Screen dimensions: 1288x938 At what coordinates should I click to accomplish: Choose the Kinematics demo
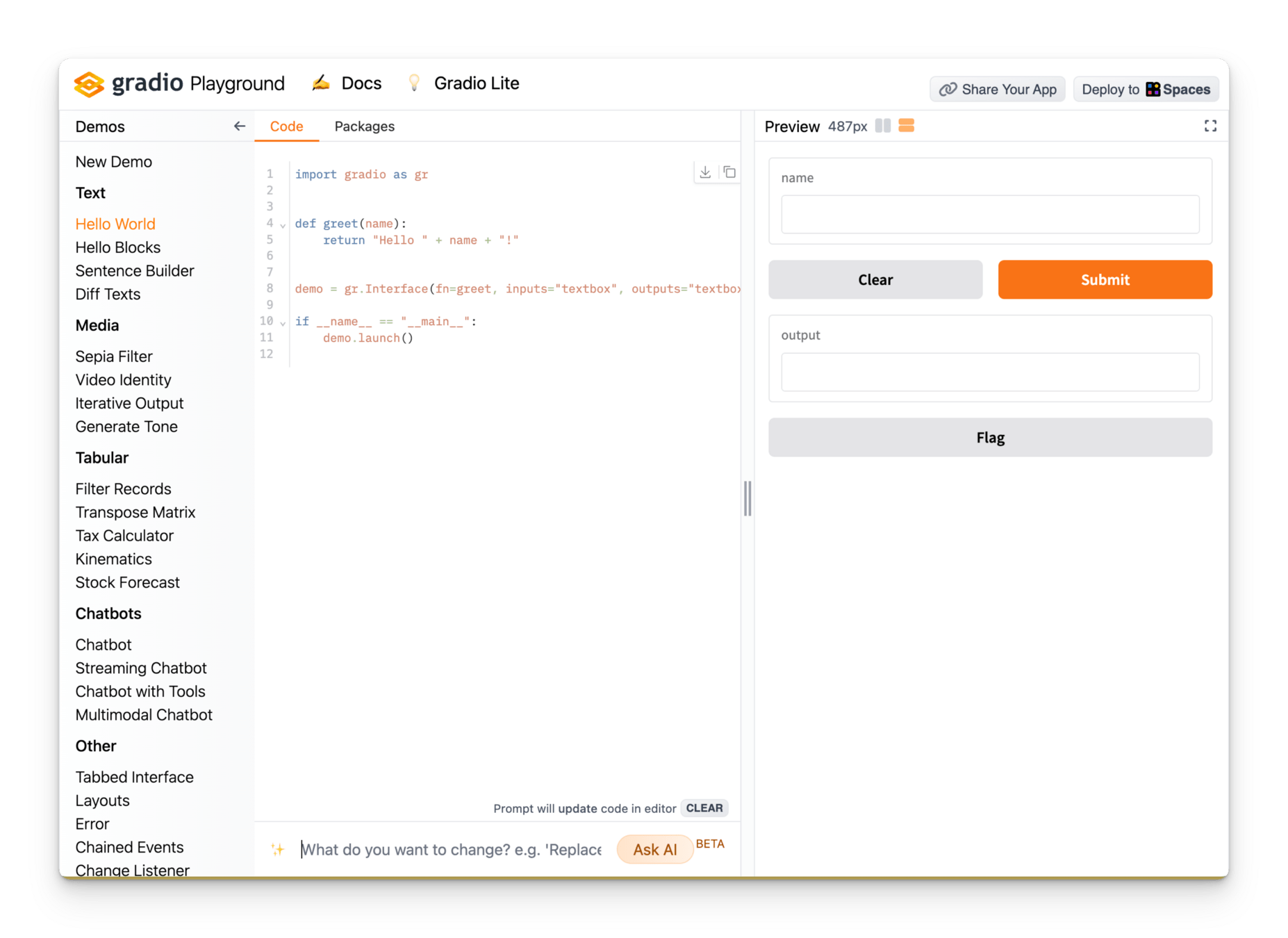pos(113,559)
